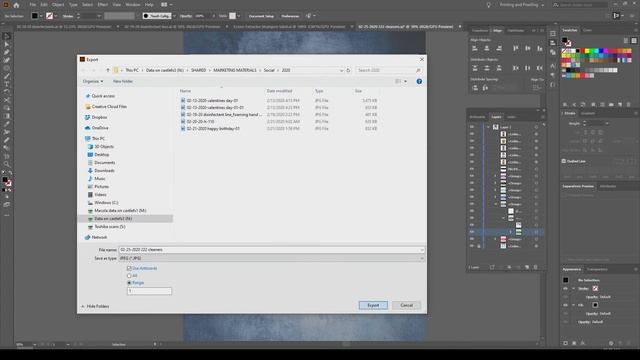The image size is (640, 360).
Task: Click horizontal align center icon in Align panel
Action: (x=487, y=48)
